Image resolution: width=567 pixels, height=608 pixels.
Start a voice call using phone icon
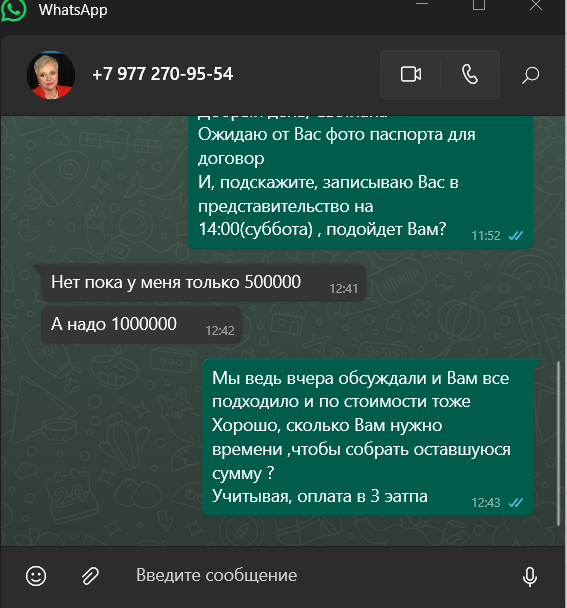[x=470, y=74]
